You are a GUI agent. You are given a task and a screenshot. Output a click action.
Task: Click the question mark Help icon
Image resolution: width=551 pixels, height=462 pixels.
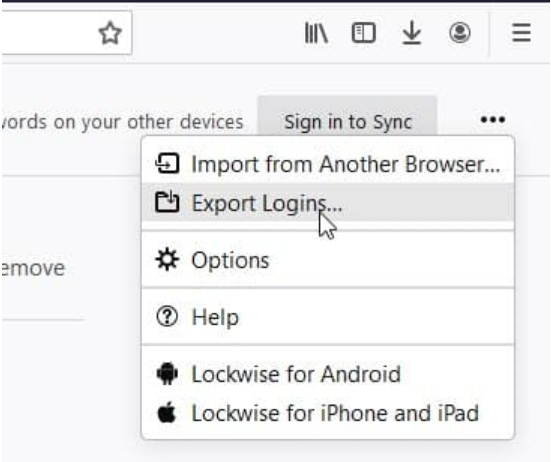(x=167, y=317)
